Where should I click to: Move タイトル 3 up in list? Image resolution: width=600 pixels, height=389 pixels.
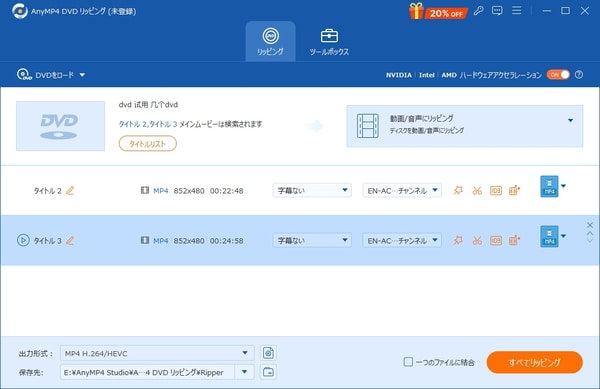point(590,233)
